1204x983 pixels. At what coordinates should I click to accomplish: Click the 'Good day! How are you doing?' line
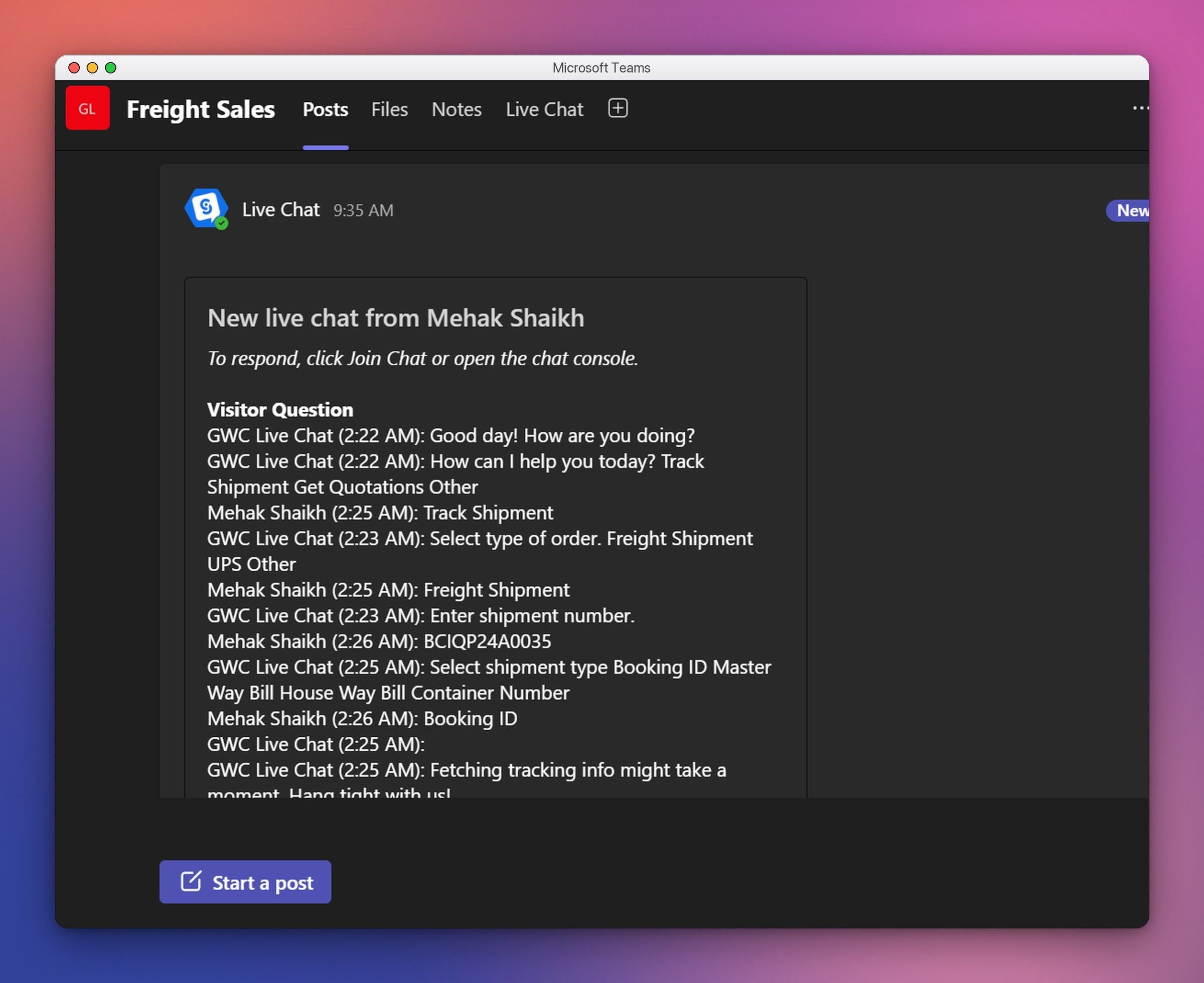pos(451,435)
